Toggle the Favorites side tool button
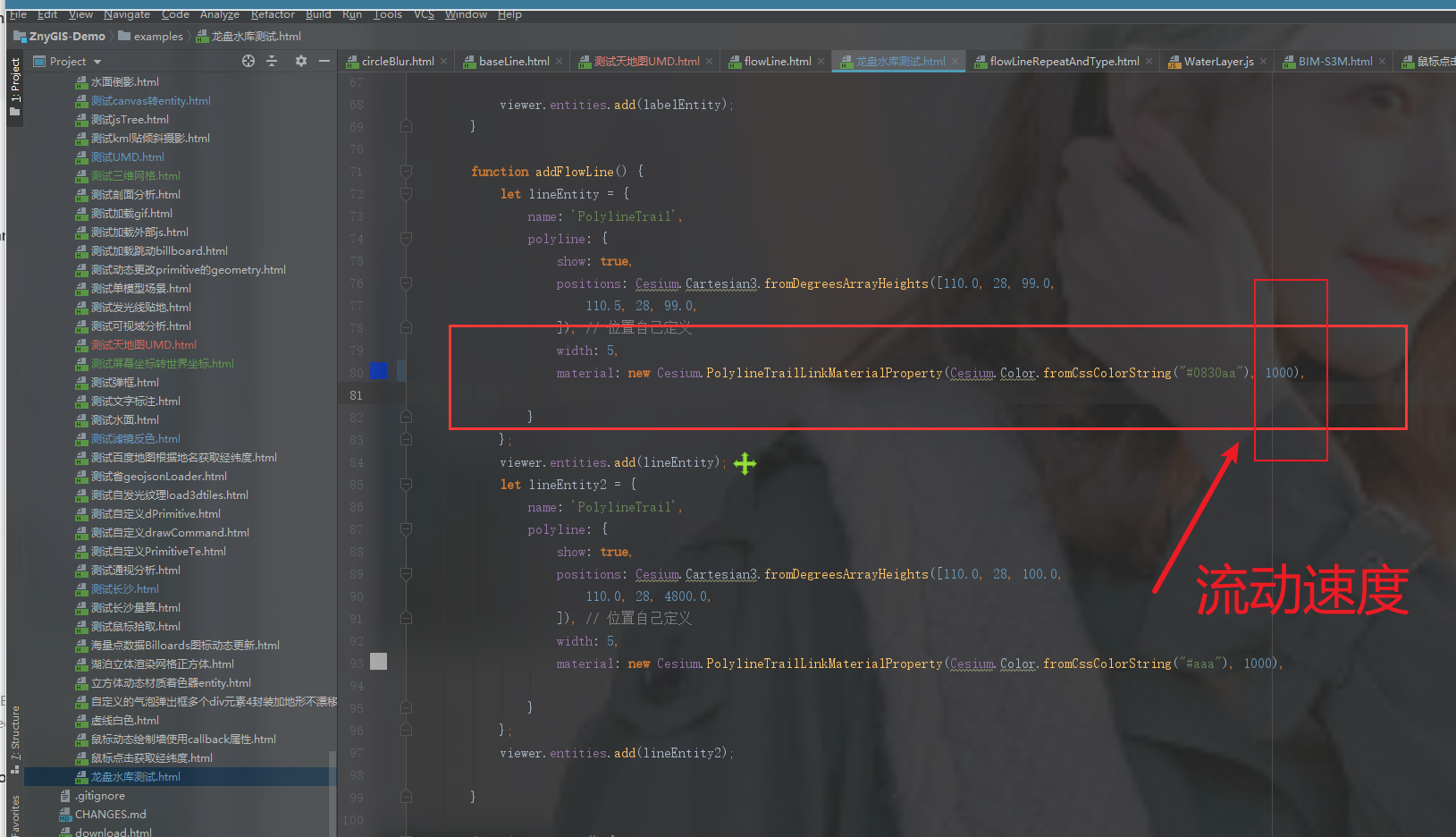The image size is (1456, 837). pyautogui.click(x=15, y=816)
